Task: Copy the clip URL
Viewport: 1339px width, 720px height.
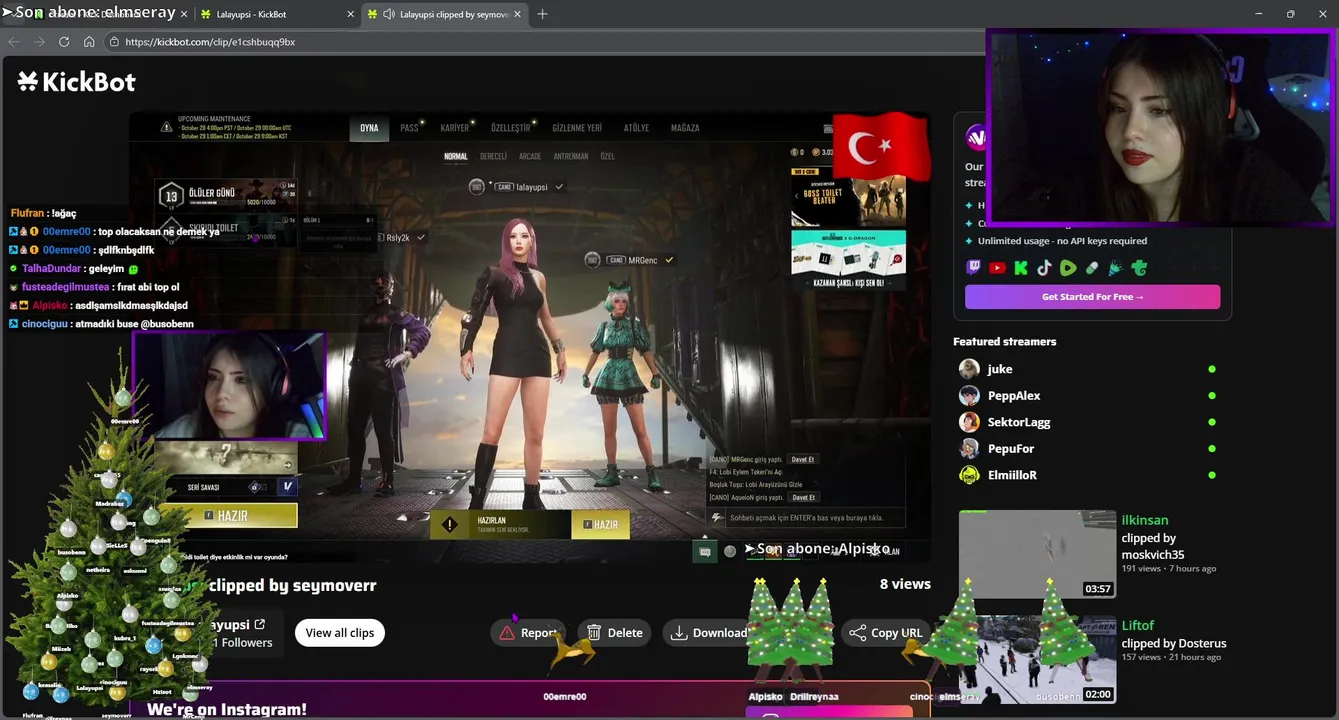Action: [x=886, y=633]
